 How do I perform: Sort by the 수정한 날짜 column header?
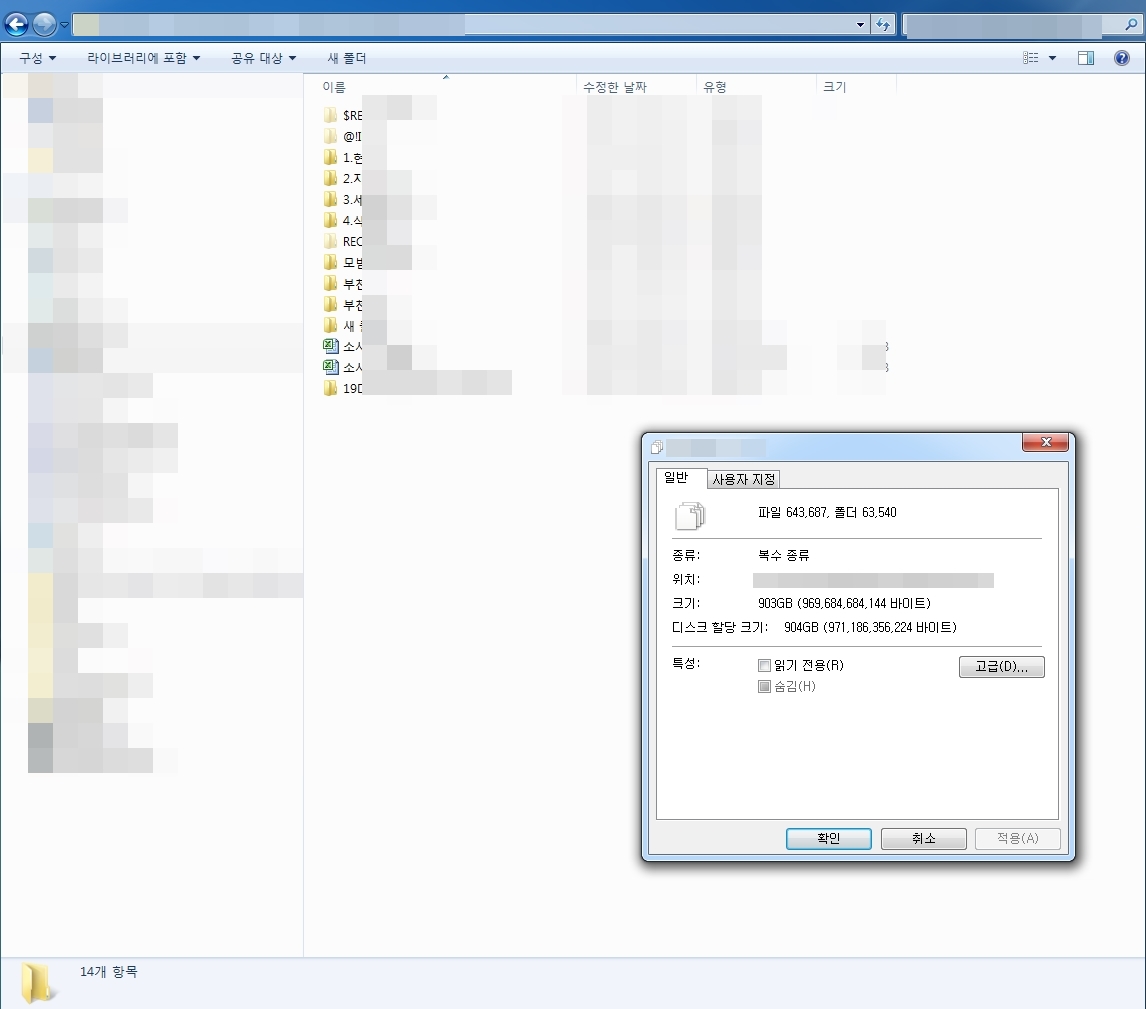(636, 86)
